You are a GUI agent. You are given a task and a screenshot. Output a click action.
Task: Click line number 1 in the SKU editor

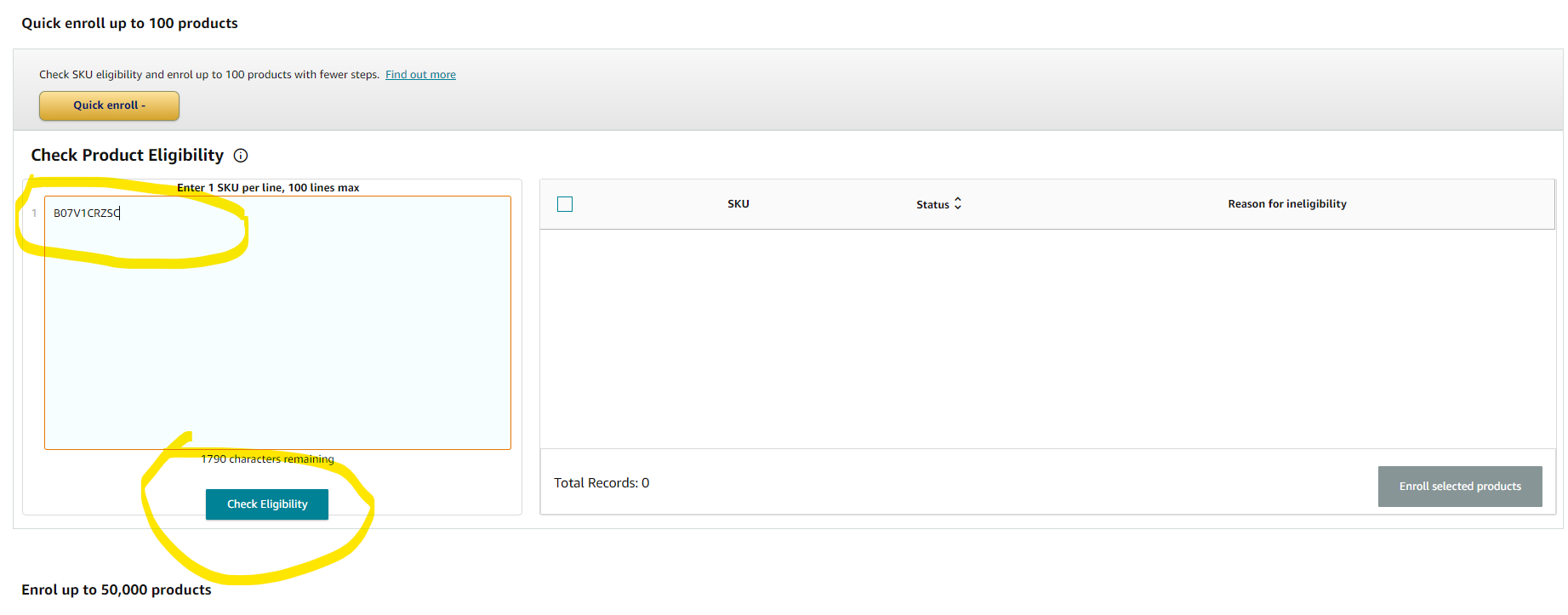[34, 214]
